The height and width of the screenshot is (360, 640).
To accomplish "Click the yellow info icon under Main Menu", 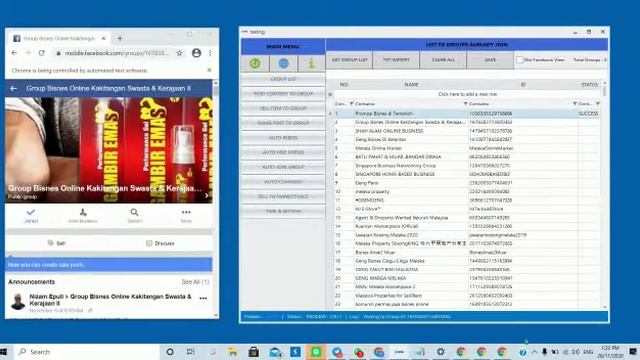I will pos(311,63).
